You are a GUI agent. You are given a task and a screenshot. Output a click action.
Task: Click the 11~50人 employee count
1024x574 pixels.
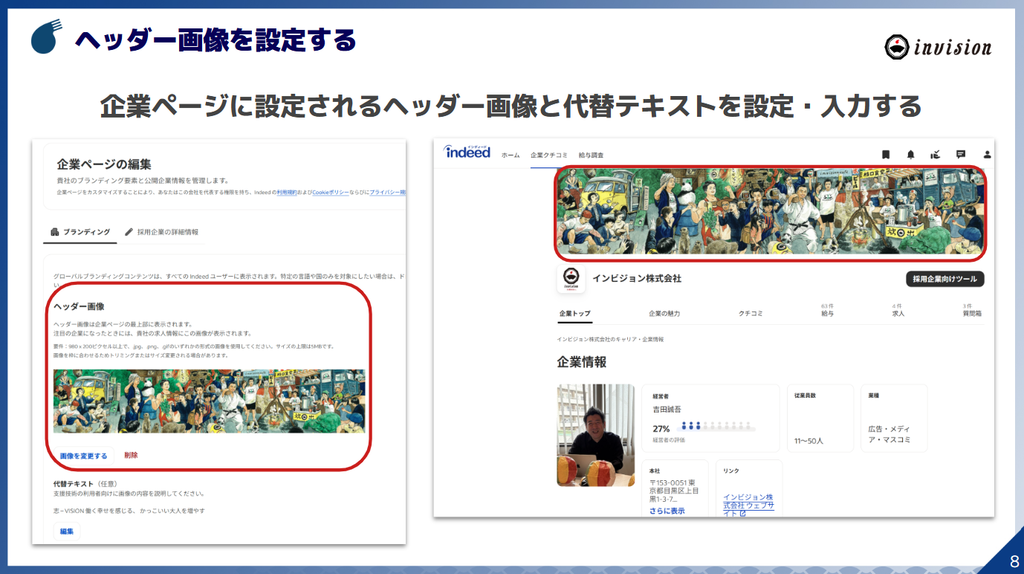[x=808, y=441]
